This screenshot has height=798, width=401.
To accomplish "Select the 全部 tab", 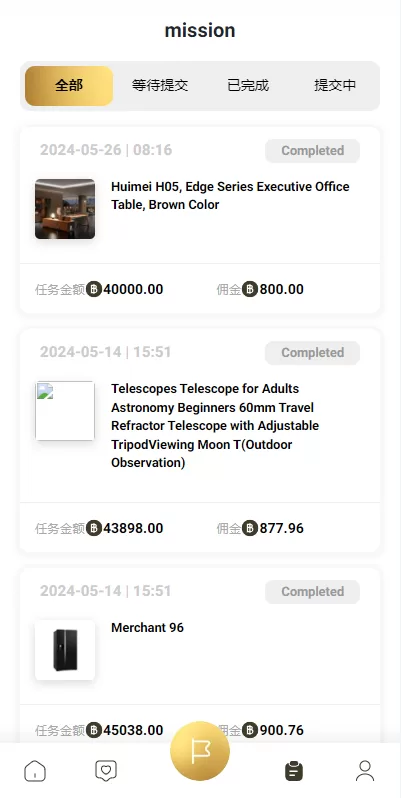I will tap(69, 86).
